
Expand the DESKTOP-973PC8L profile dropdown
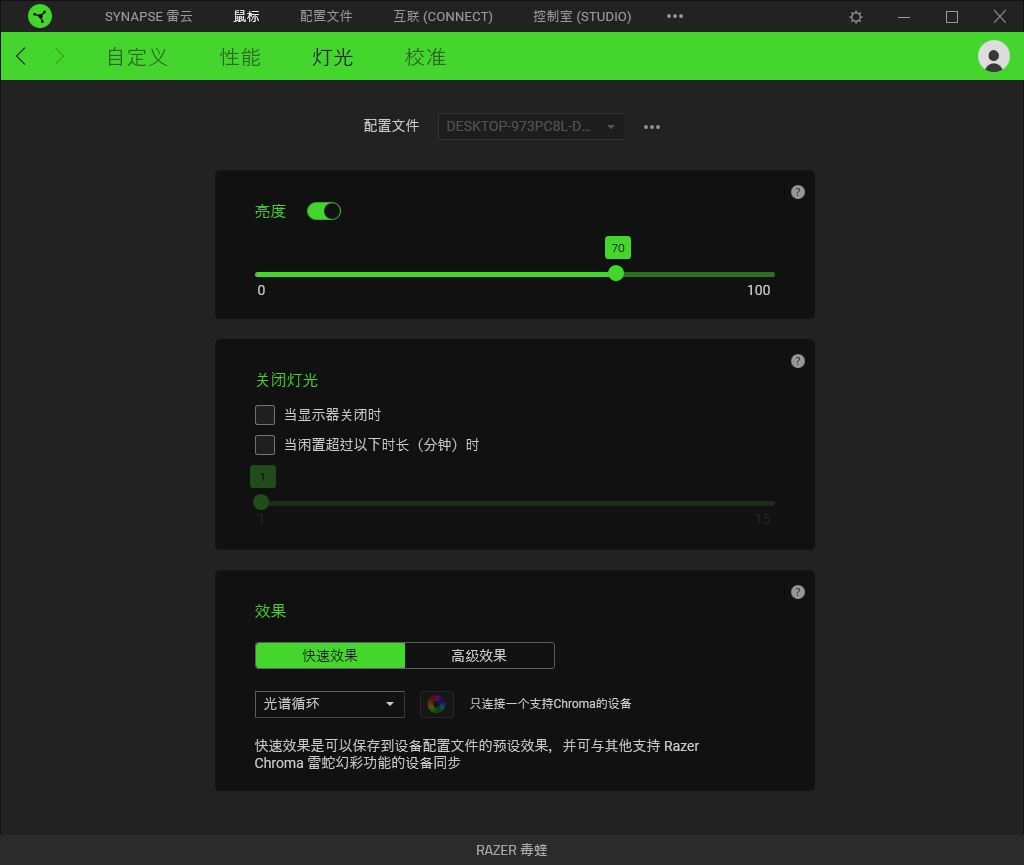[x=531, y=126]
